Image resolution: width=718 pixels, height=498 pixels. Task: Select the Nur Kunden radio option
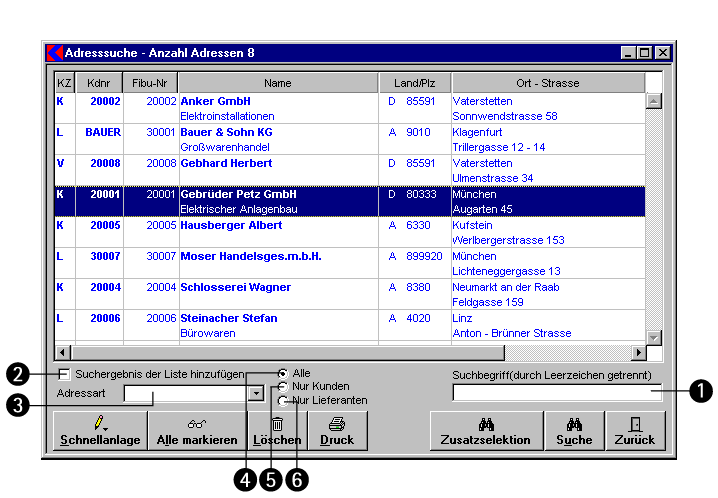coord(284,387)
